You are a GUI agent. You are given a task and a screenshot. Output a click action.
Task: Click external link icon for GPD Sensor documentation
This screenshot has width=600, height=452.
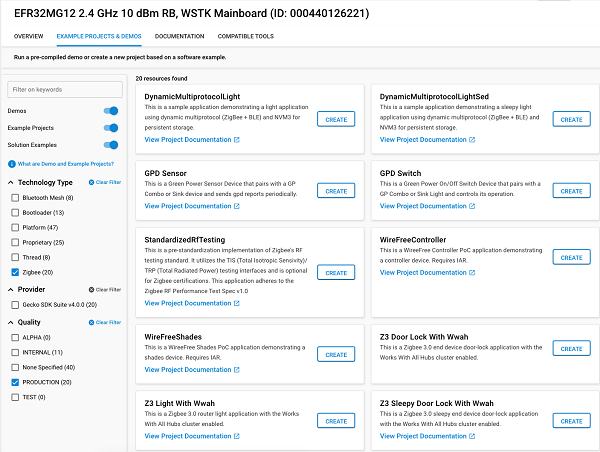tap(237, 206)
